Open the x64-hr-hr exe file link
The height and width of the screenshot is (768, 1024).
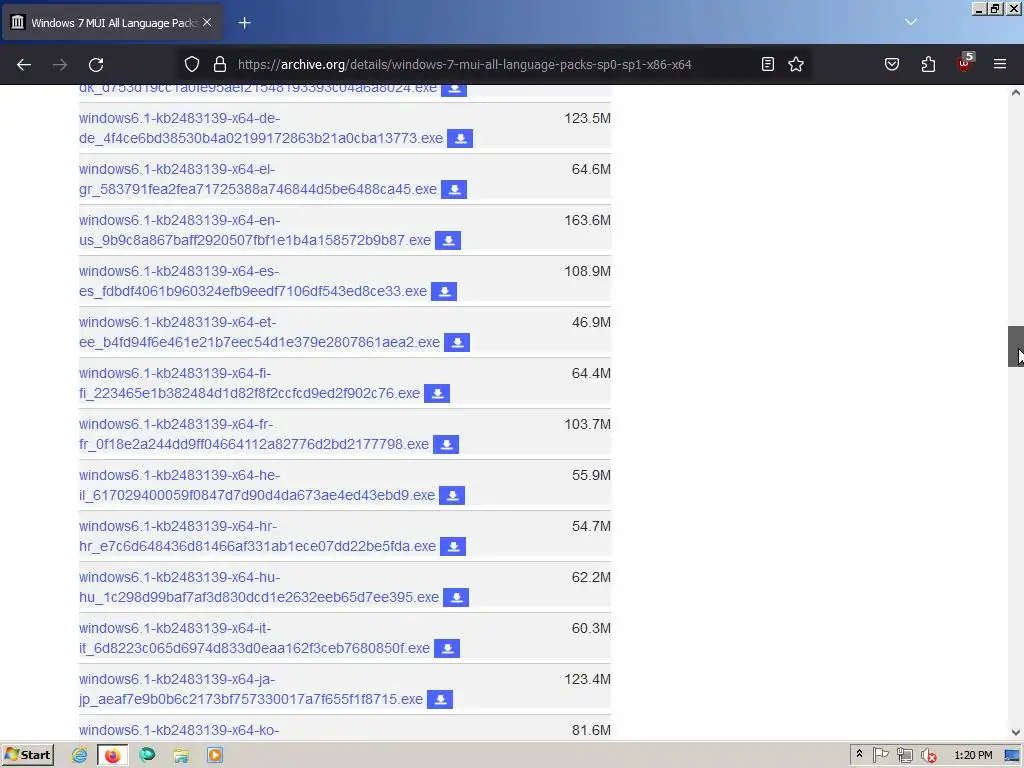[x=257, y=536]
